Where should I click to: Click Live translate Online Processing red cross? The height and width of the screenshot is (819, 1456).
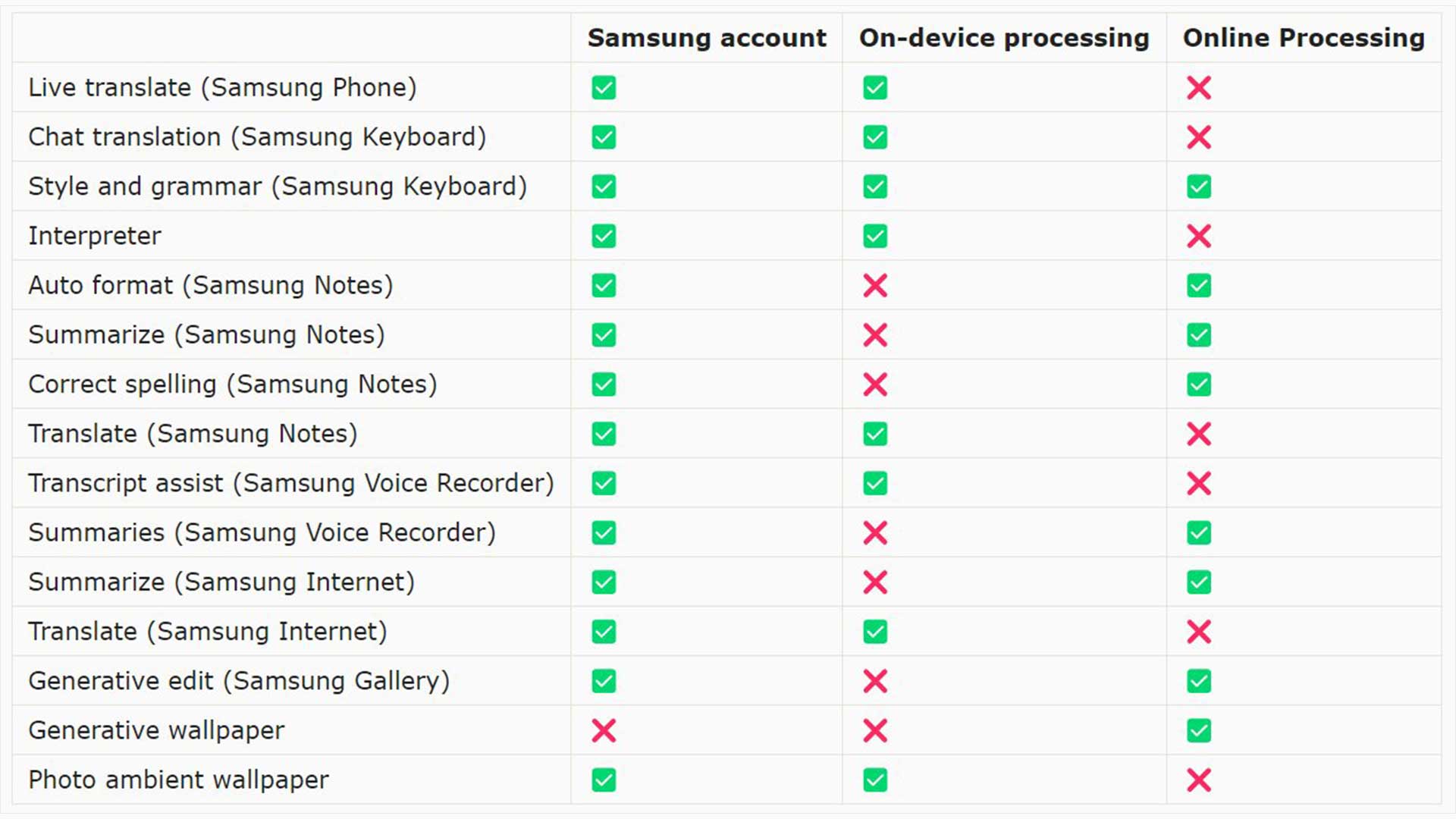pos(1198,88)
